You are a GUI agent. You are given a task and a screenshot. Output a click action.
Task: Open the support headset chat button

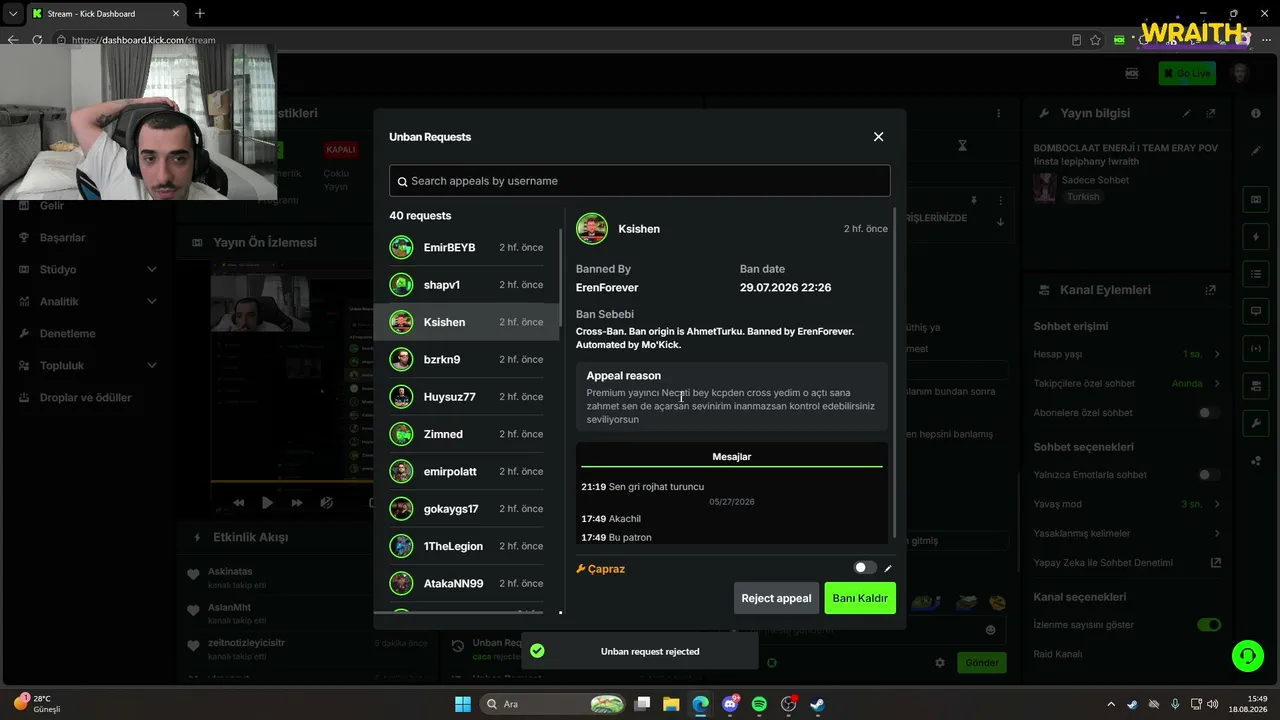pos(1248,656)
